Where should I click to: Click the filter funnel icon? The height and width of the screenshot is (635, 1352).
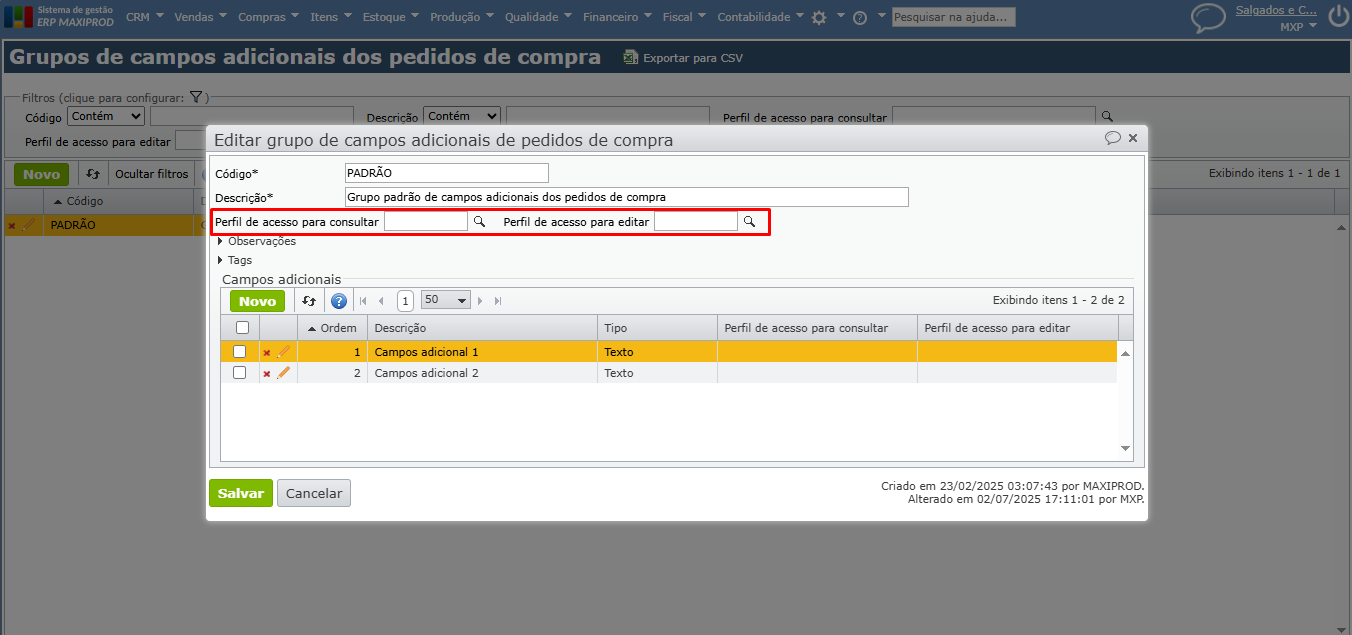tap(196, 98)
